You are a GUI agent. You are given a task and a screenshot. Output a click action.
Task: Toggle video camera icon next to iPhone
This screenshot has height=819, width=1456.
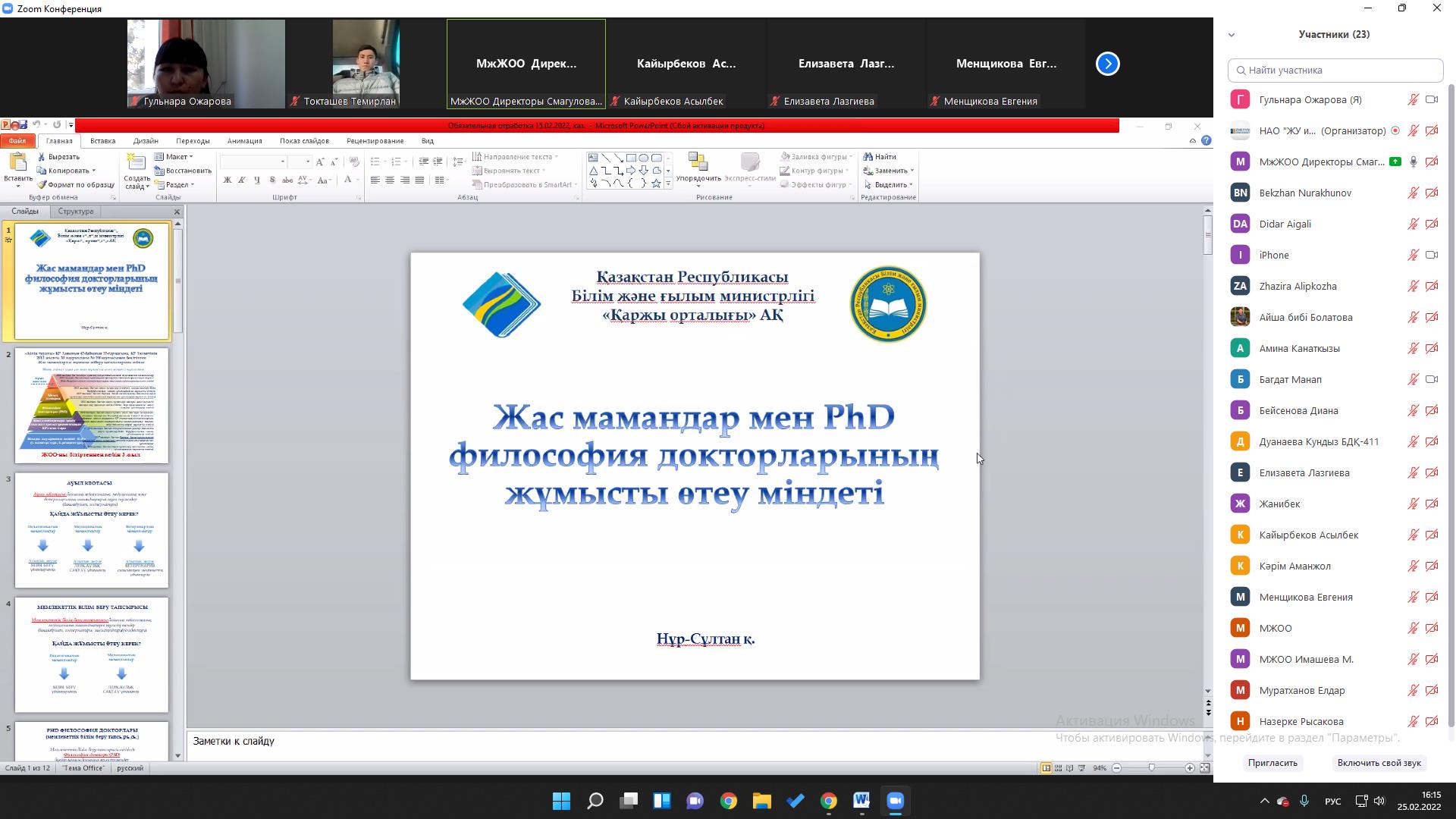pyautogui.click(x=1432, y=255)
